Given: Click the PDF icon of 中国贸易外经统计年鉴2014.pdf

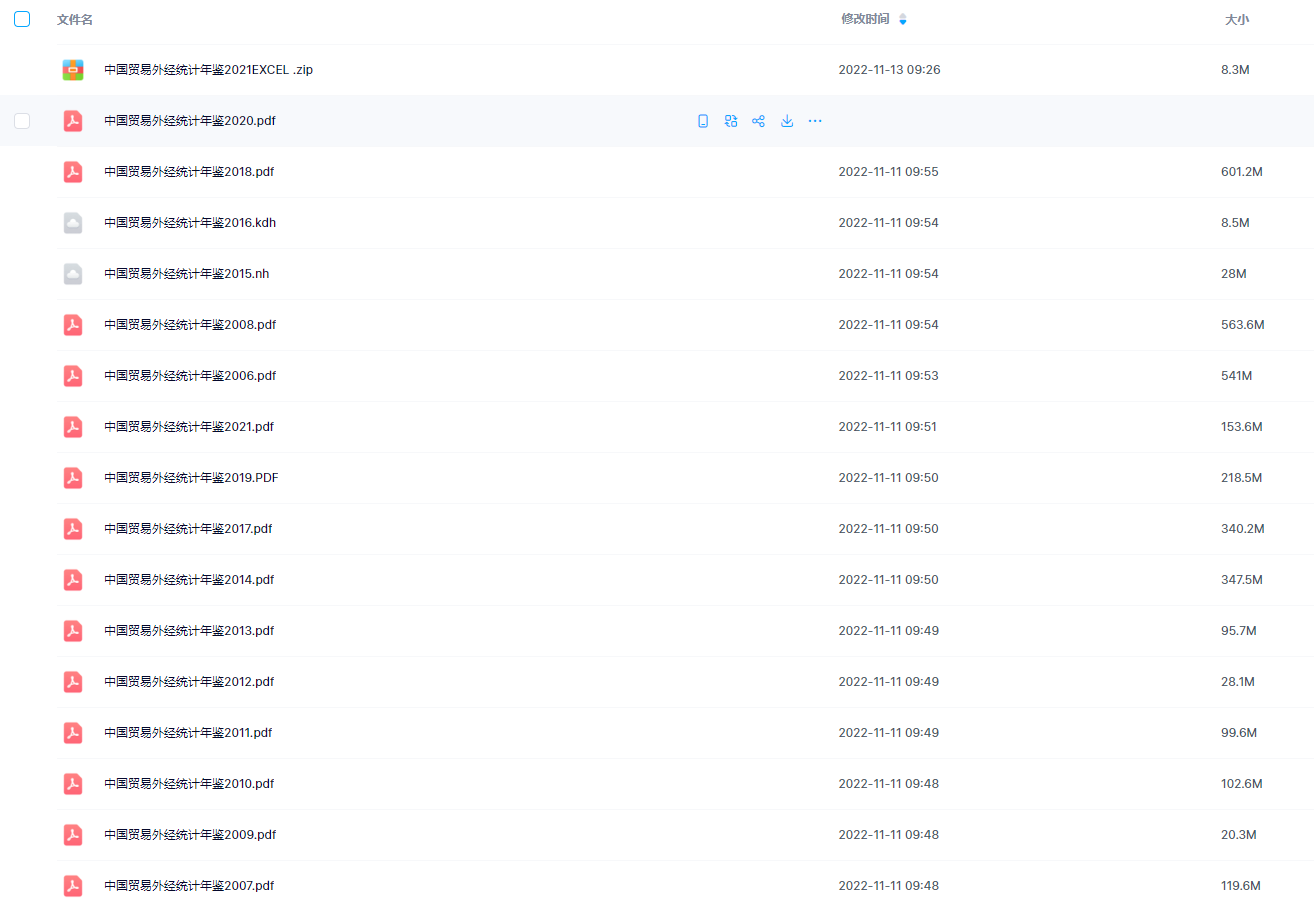Looking at the screenshot, I should click(x=73, y=580).
